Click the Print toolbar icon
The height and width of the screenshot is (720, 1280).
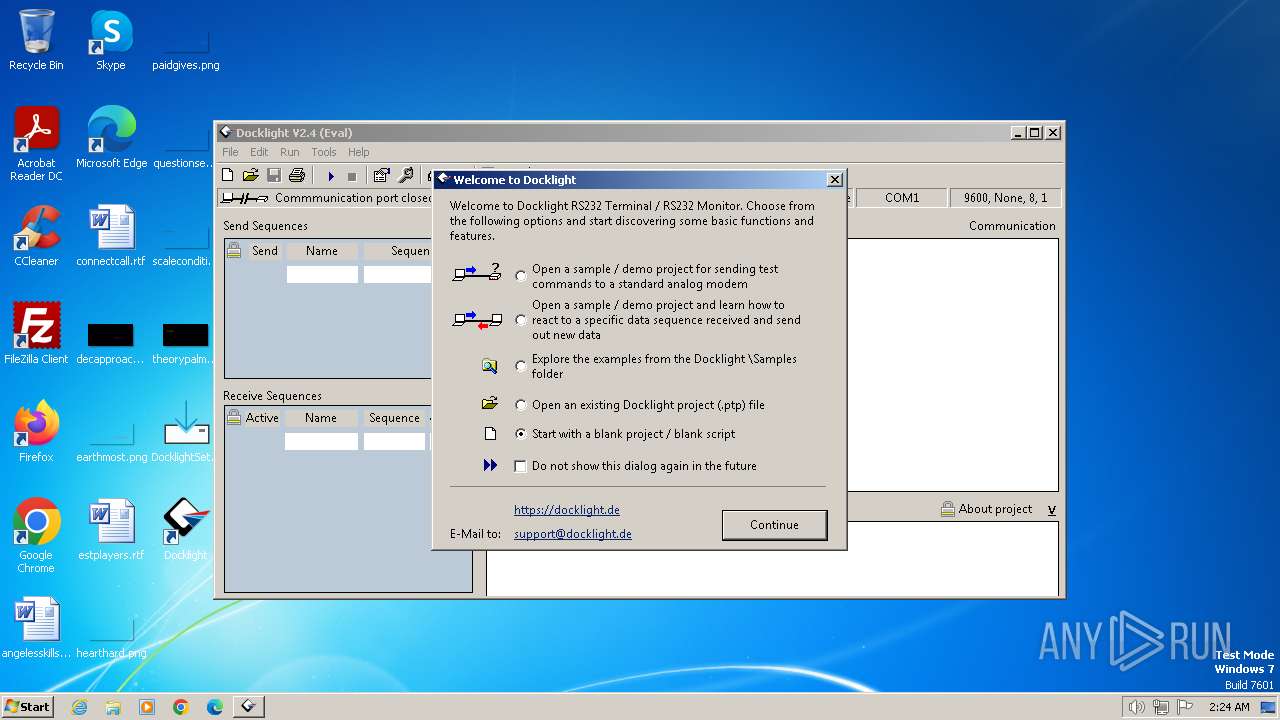295,176
